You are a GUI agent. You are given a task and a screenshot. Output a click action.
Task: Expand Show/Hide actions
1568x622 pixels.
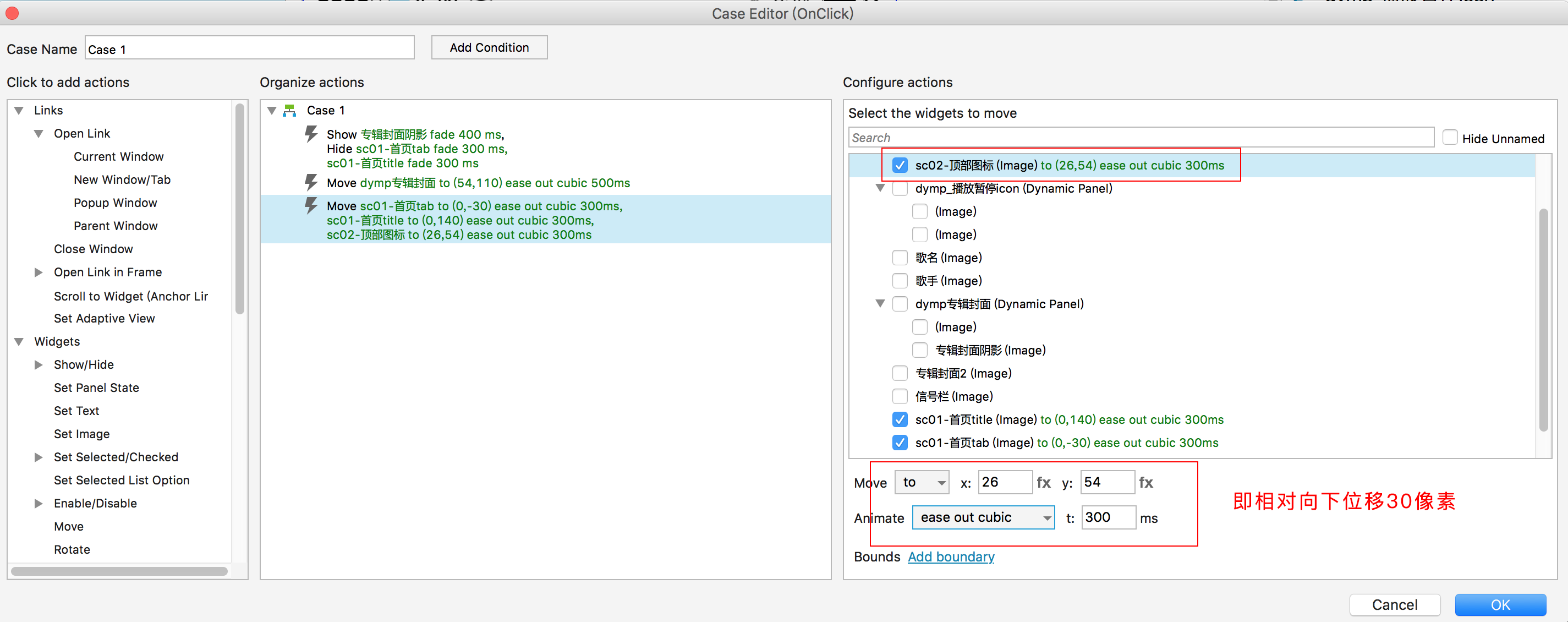[x=39, y=365]
